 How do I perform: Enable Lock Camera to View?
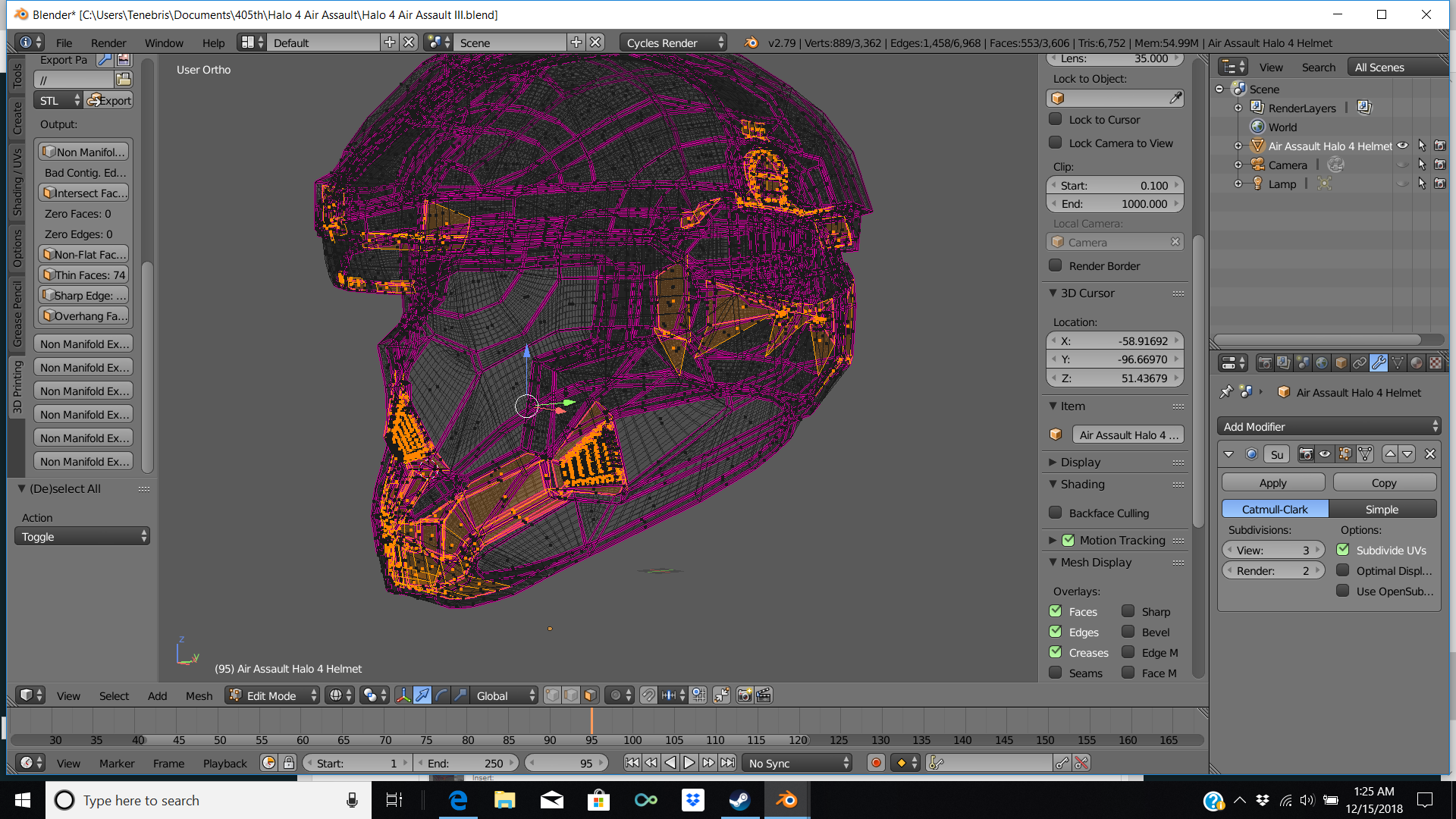click(1055, 143)
